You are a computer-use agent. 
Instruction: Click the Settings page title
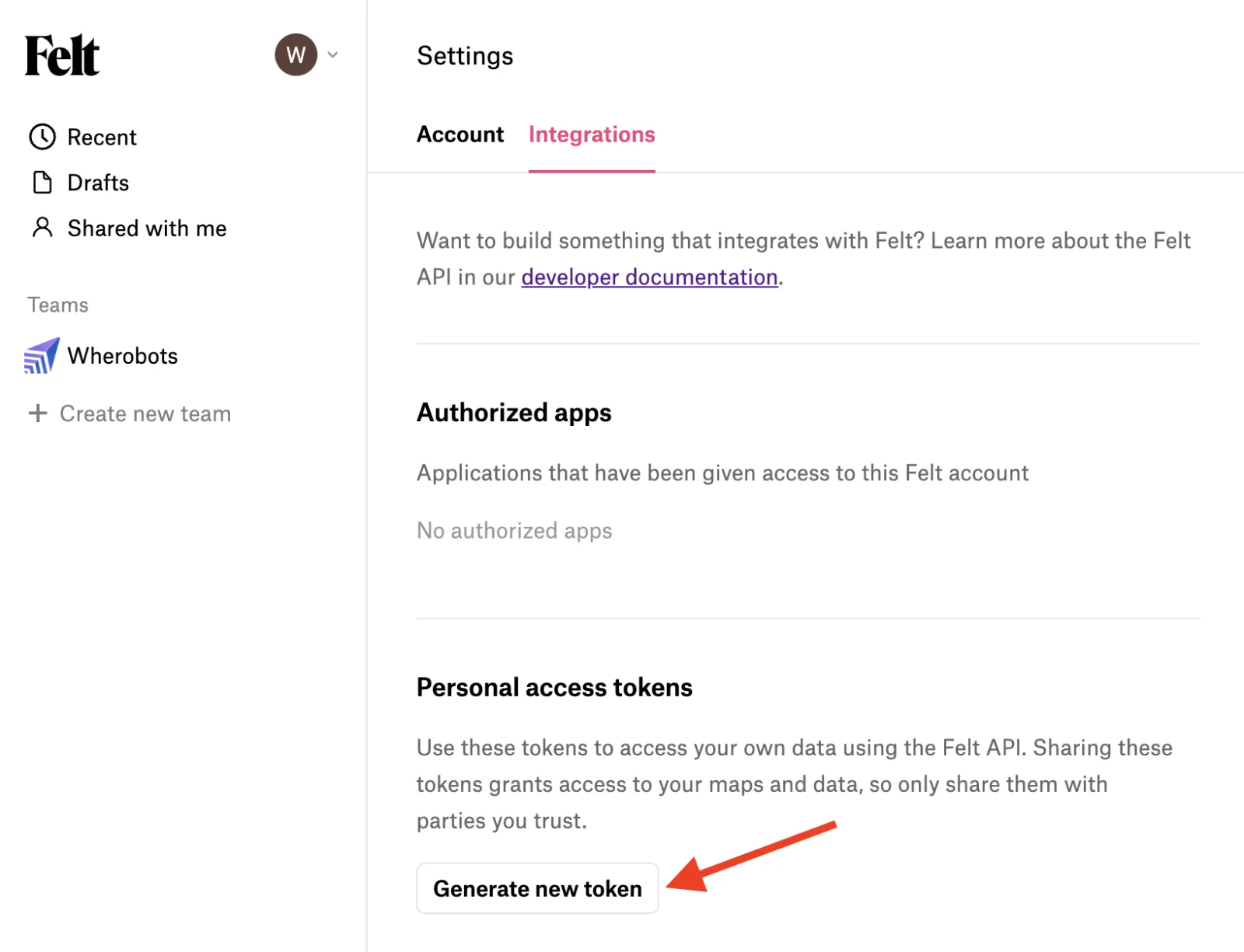(465, 56)
